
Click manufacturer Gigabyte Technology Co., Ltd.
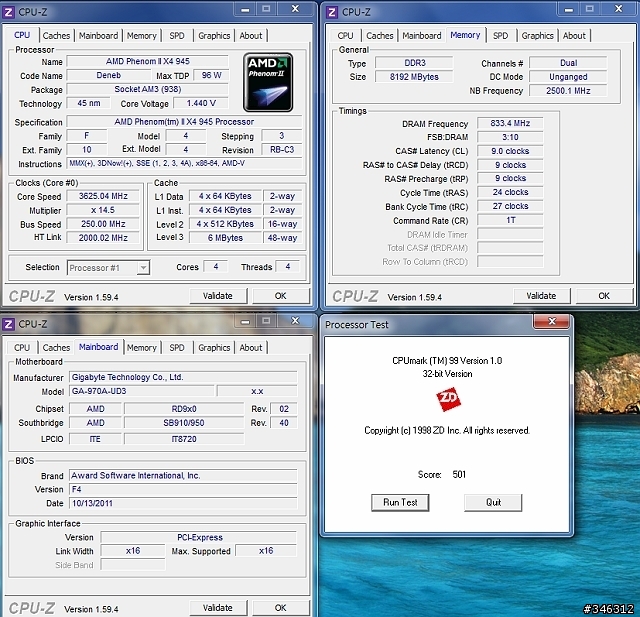click(x=183, y=377)
